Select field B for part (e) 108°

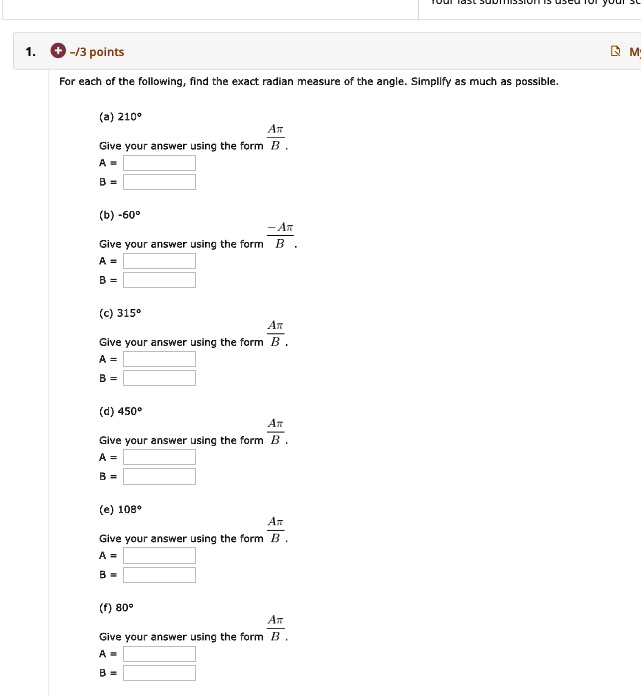(x=159, y=575)
